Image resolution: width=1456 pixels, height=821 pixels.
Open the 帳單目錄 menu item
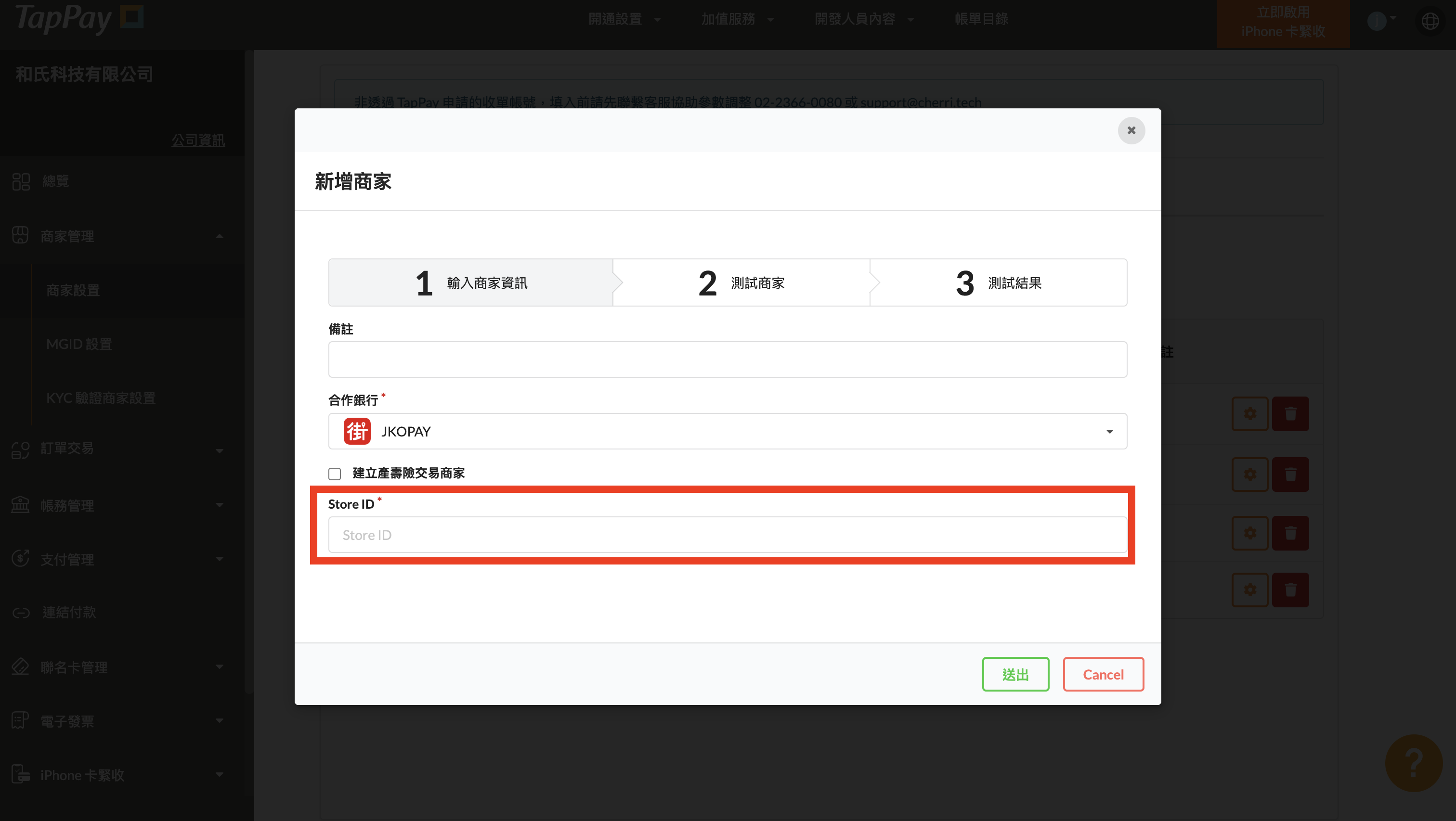[x=981, y=19]
